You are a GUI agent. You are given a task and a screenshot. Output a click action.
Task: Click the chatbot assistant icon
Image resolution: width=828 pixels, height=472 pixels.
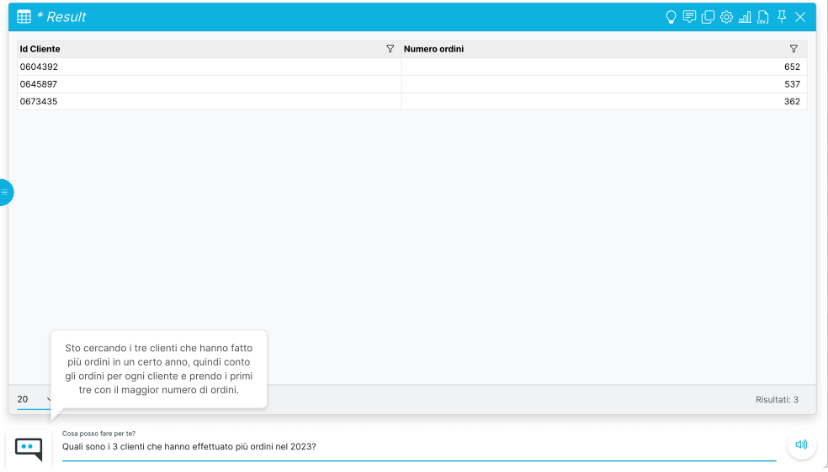pos(29,449)
